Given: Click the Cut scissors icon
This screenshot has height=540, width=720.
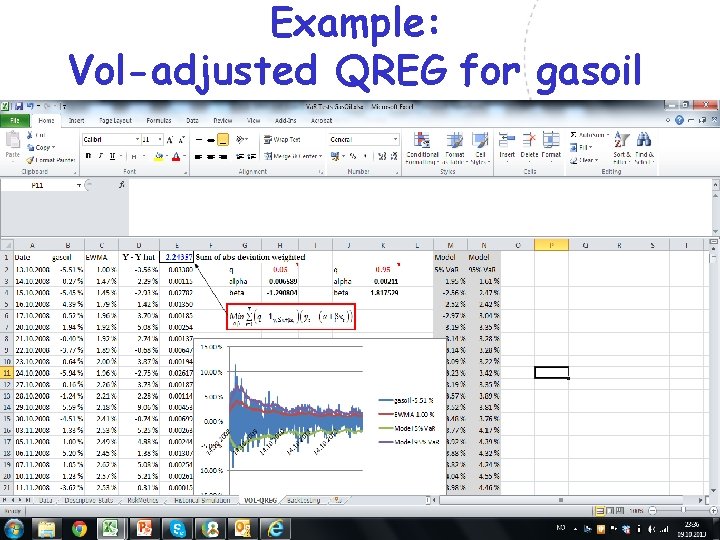Looking at the screenshot, I should tap(30, 135).
